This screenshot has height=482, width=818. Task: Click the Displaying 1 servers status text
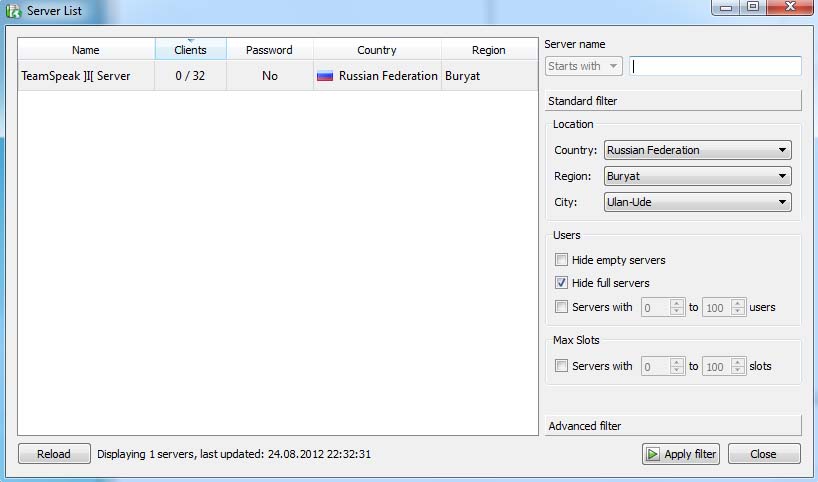pyautogui.click(x=234, y=454)
